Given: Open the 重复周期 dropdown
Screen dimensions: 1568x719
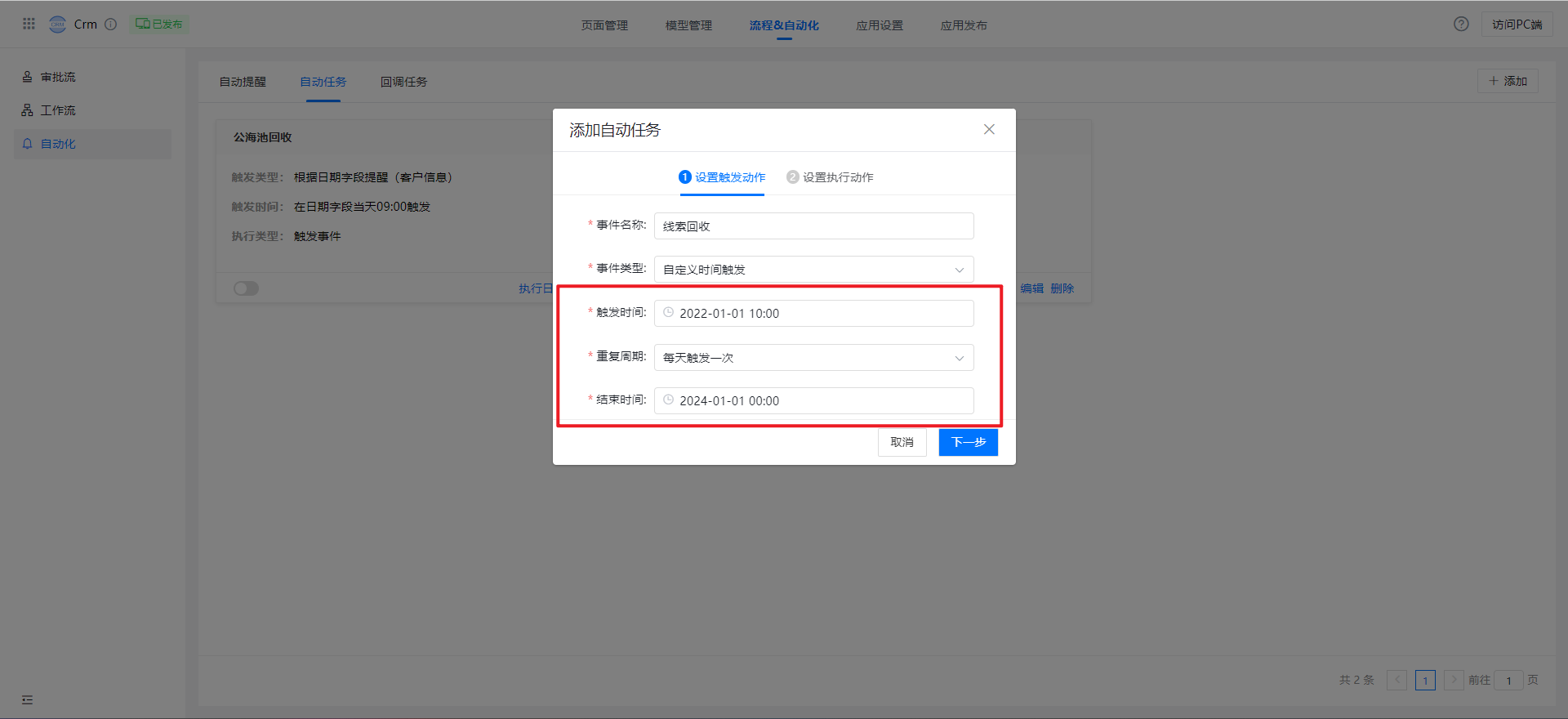Looking at the screenshot, I should point(813,357).
